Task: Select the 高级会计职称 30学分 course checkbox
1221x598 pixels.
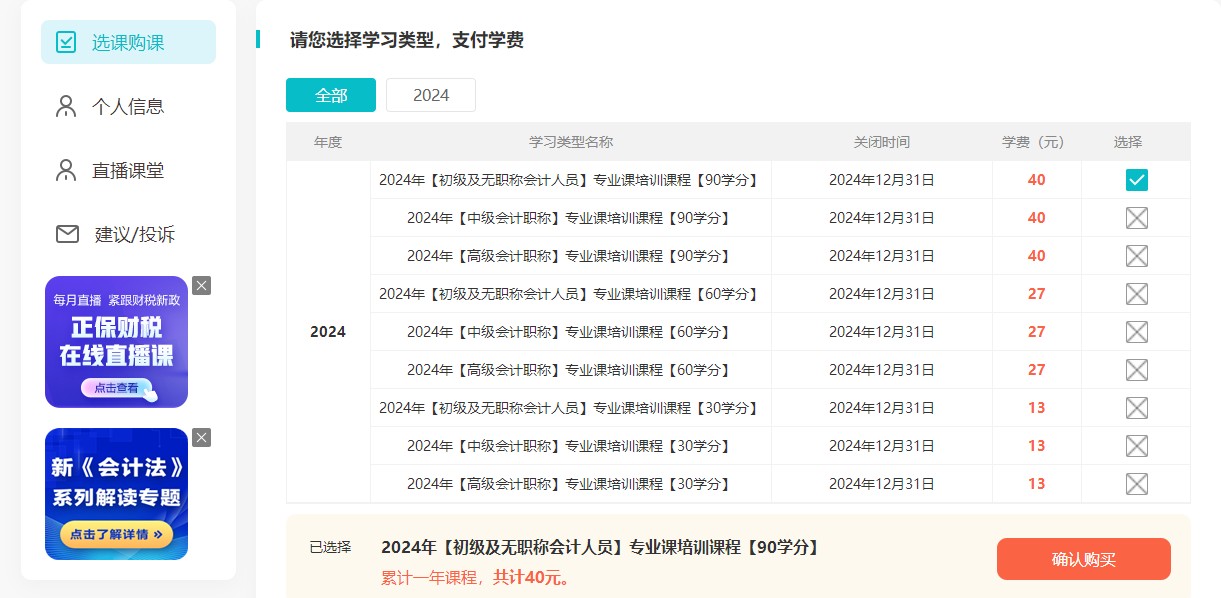Action: tap(1136, 484)
